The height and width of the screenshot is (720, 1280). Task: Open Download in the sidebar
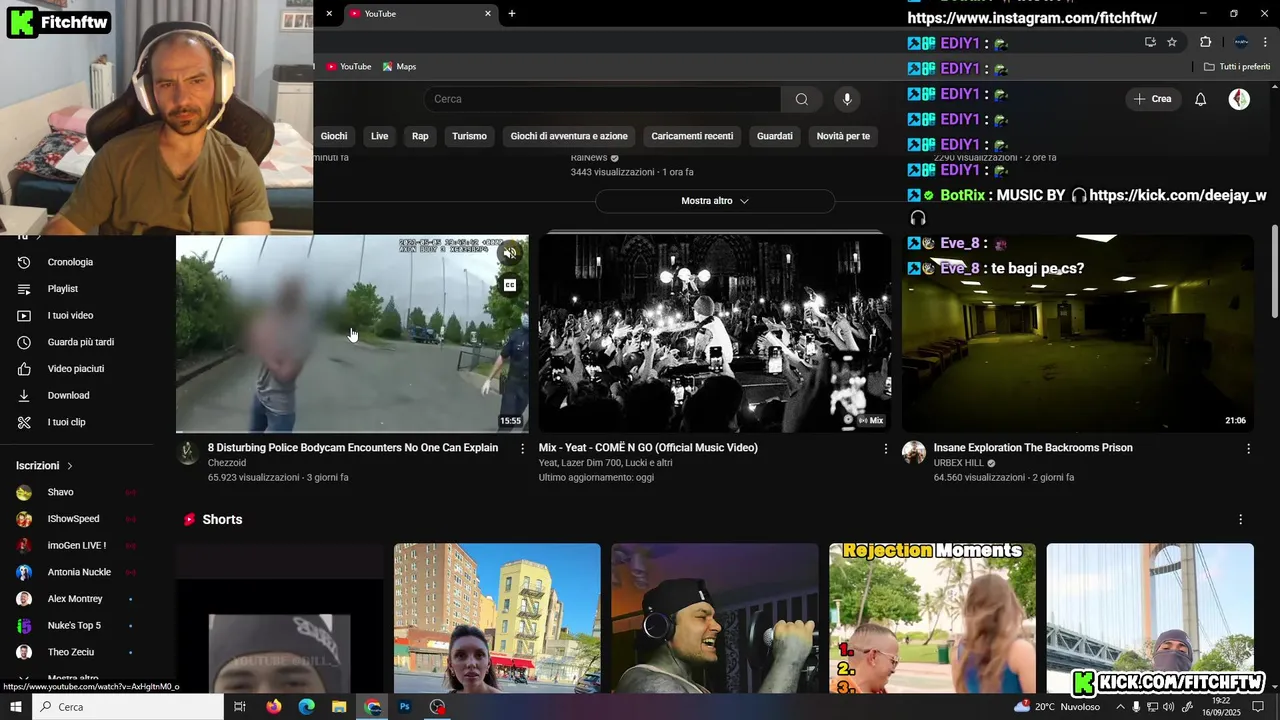pos(68,395)
